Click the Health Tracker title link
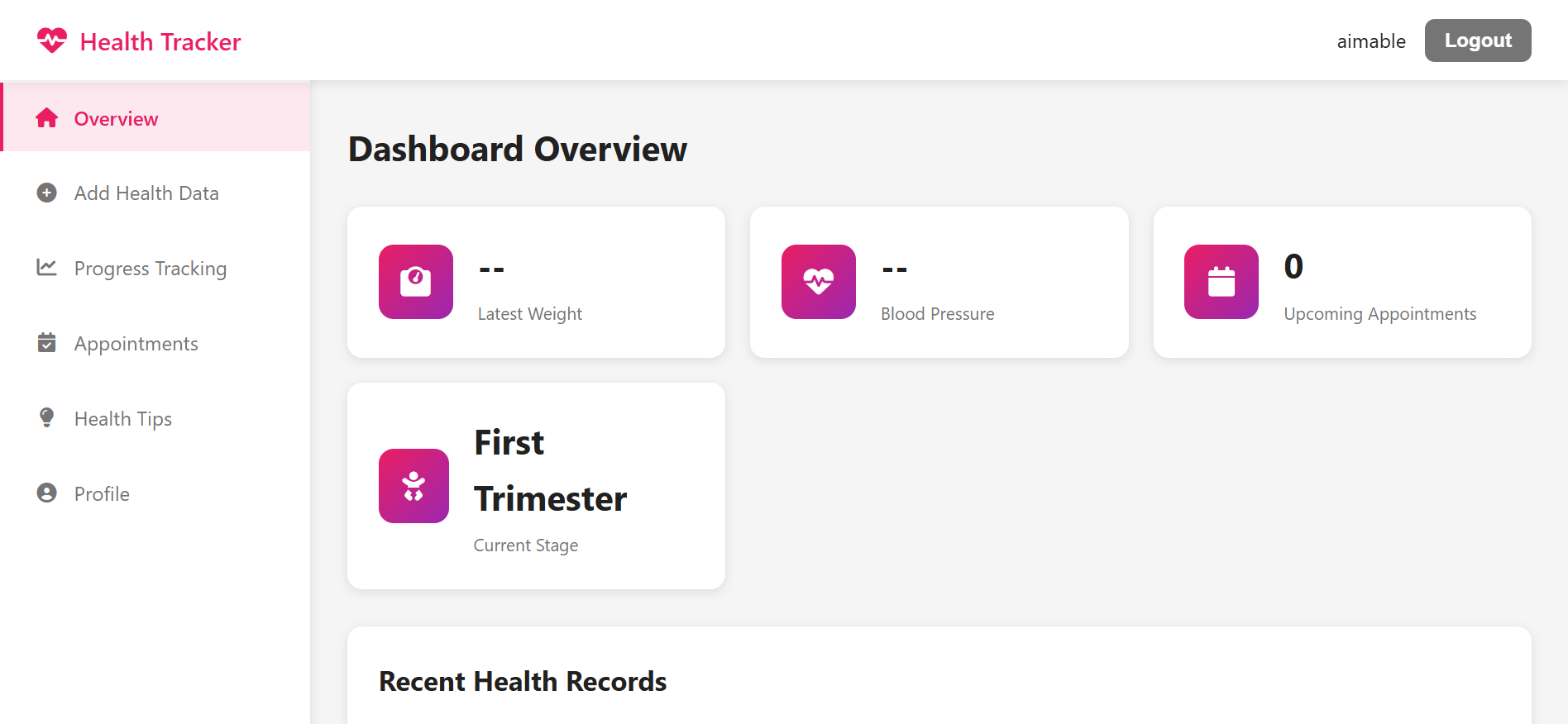The image size is (1568, 724). coord(160,41)
